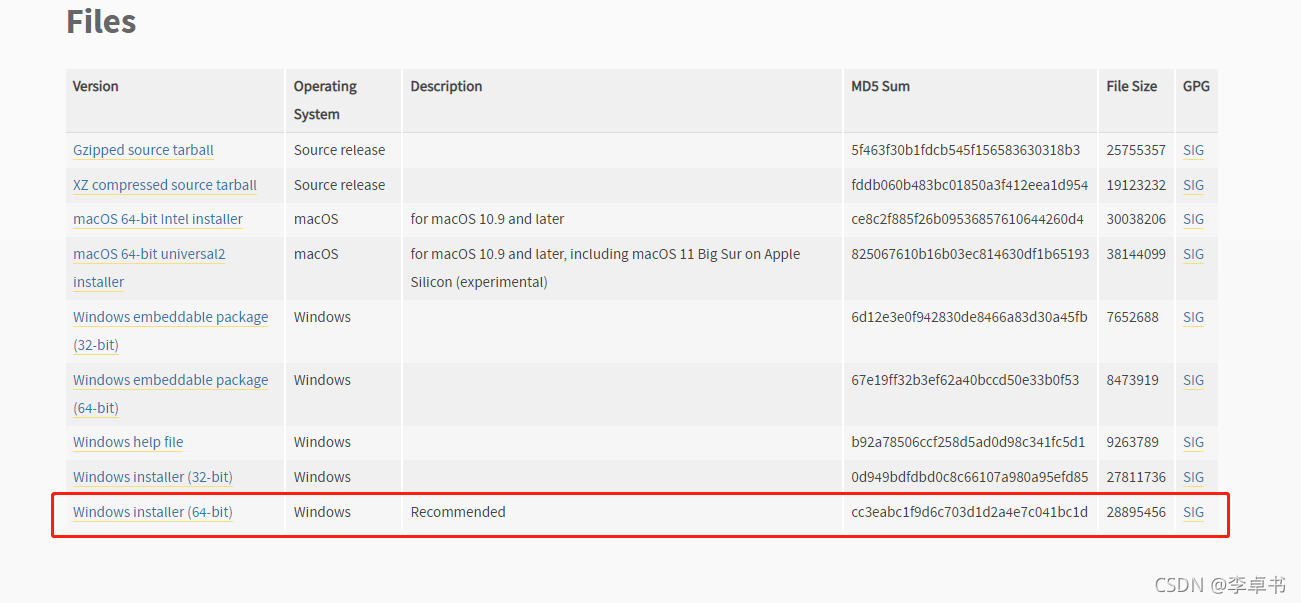Click 'Source release' in XZ tarball row
The image size is (1301, 603).
tap(339, 185)
